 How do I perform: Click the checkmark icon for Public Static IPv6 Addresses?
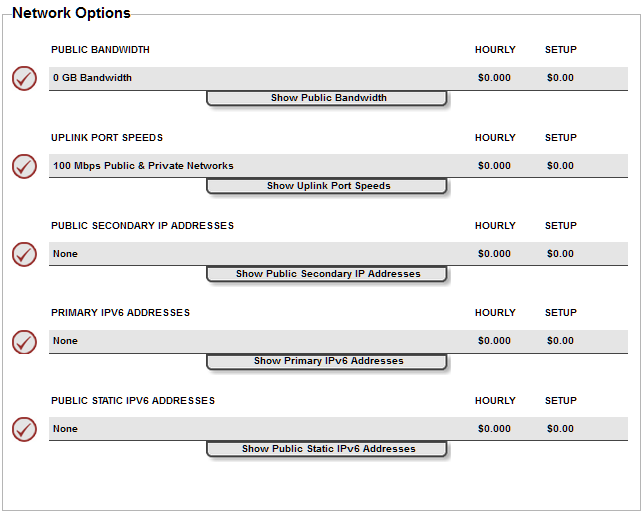coord(24,429)
